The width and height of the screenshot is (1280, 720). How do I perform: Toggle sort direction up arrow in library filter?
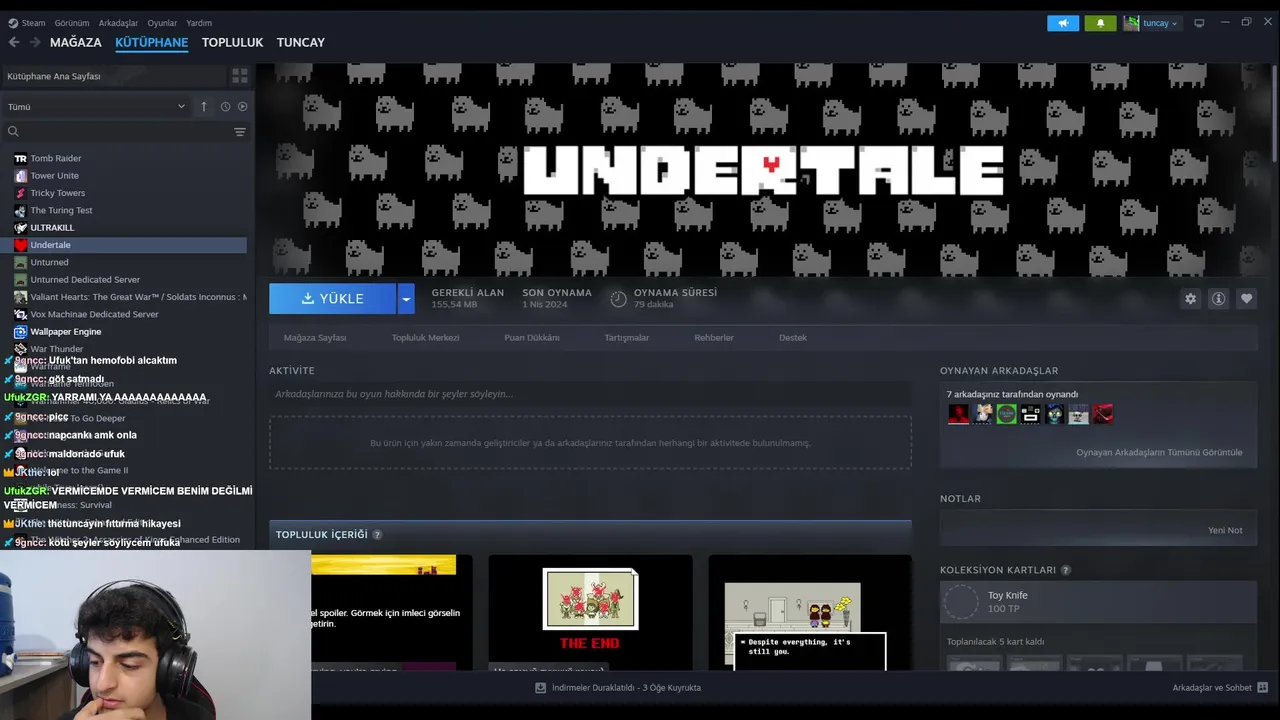[x=204, y=106]
